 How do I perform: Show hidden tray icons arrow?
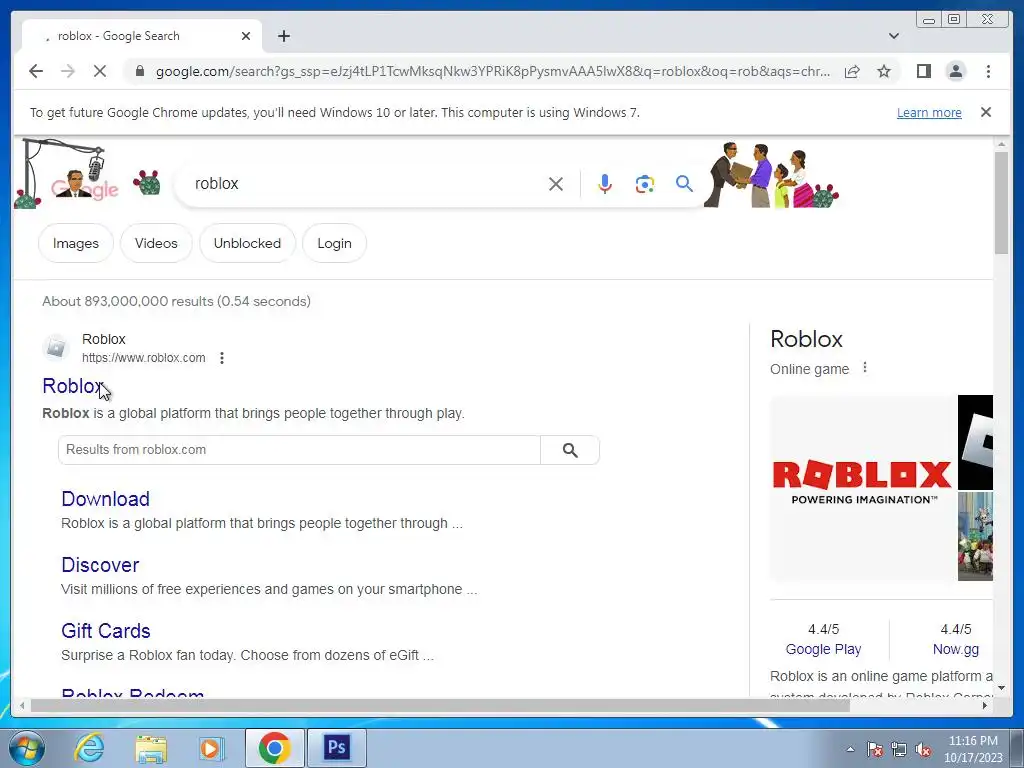pos(850,749)
